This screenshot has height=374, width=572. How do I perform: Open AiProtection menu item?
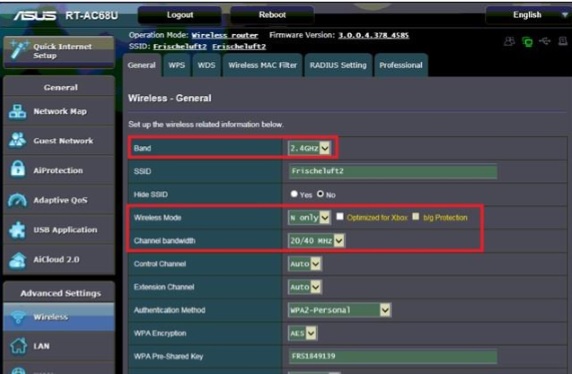coord(59,170)
